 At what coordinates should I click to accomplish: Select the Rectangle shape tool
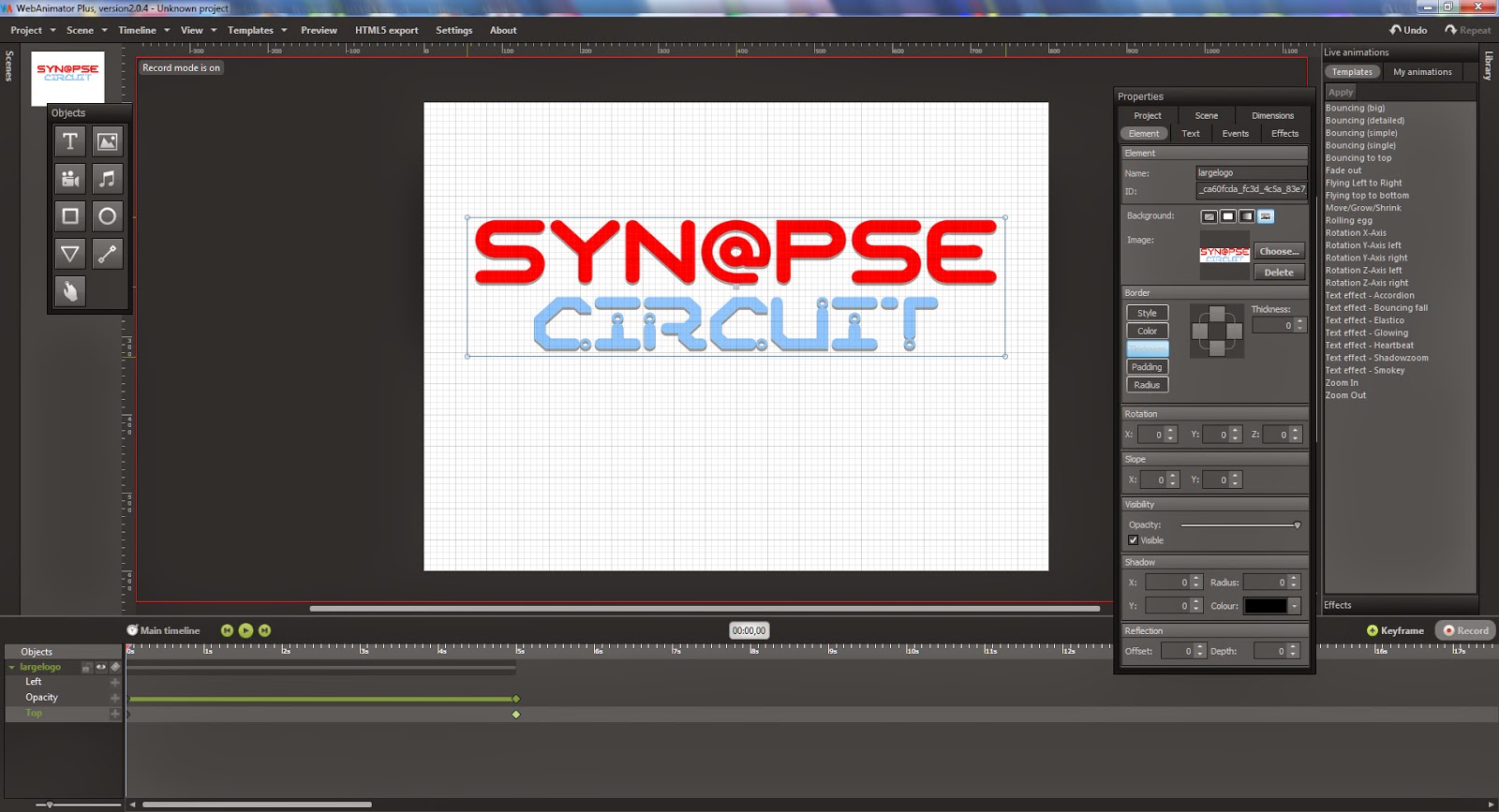tap(70, 216)
